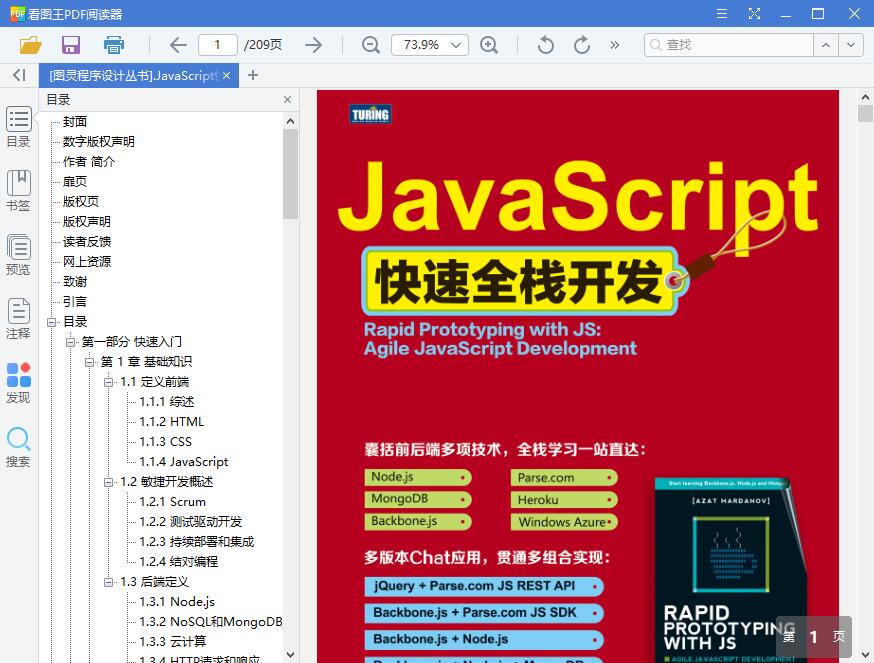874x663 pixels.
Task: Go to the next page arrow
Action: tap(314, 45)
